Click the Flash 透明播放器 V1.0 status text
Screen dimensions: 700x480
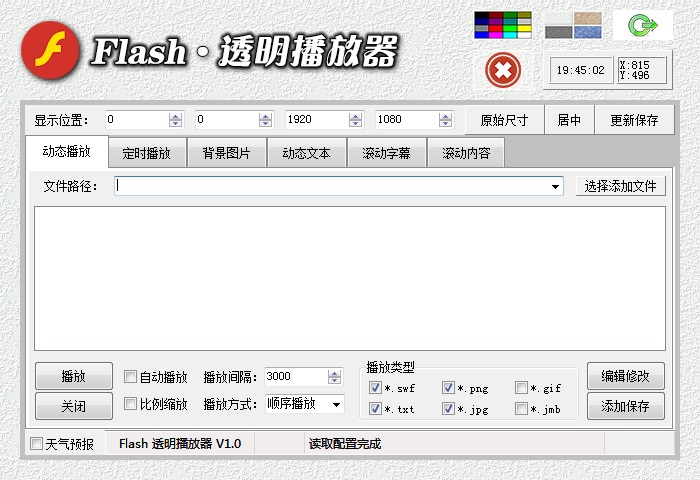pos(180,443)
